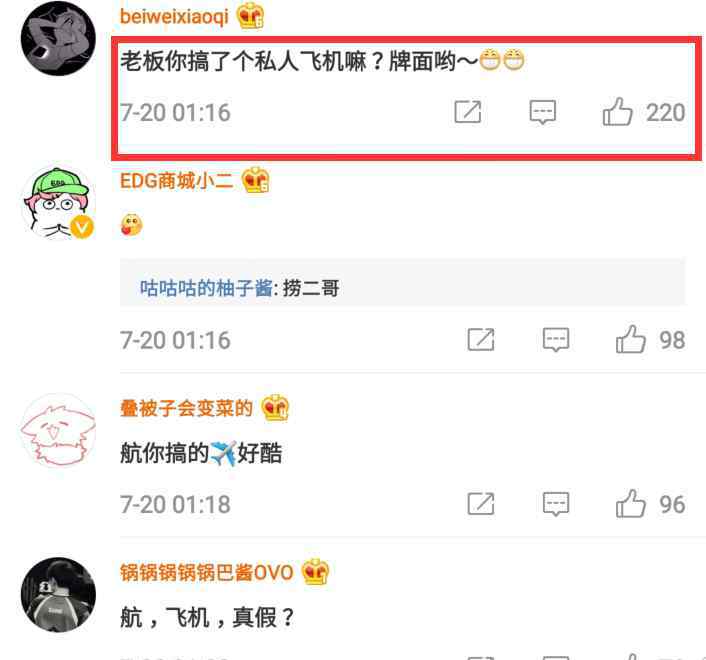The height and width of the screenshot is (660, 706).
Task: Open 咕咕咕的柚子酱 profile link in reply
Action: (206, 288)
